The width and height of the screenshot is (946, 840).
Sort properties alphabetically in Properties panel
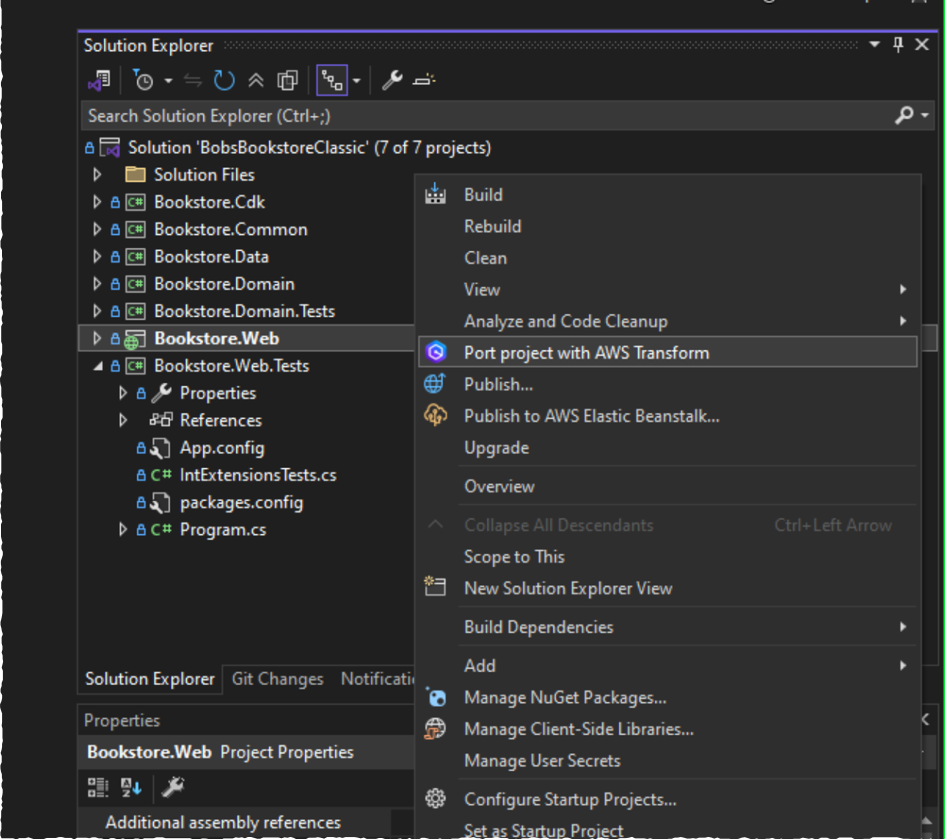(x=131, y=788)
